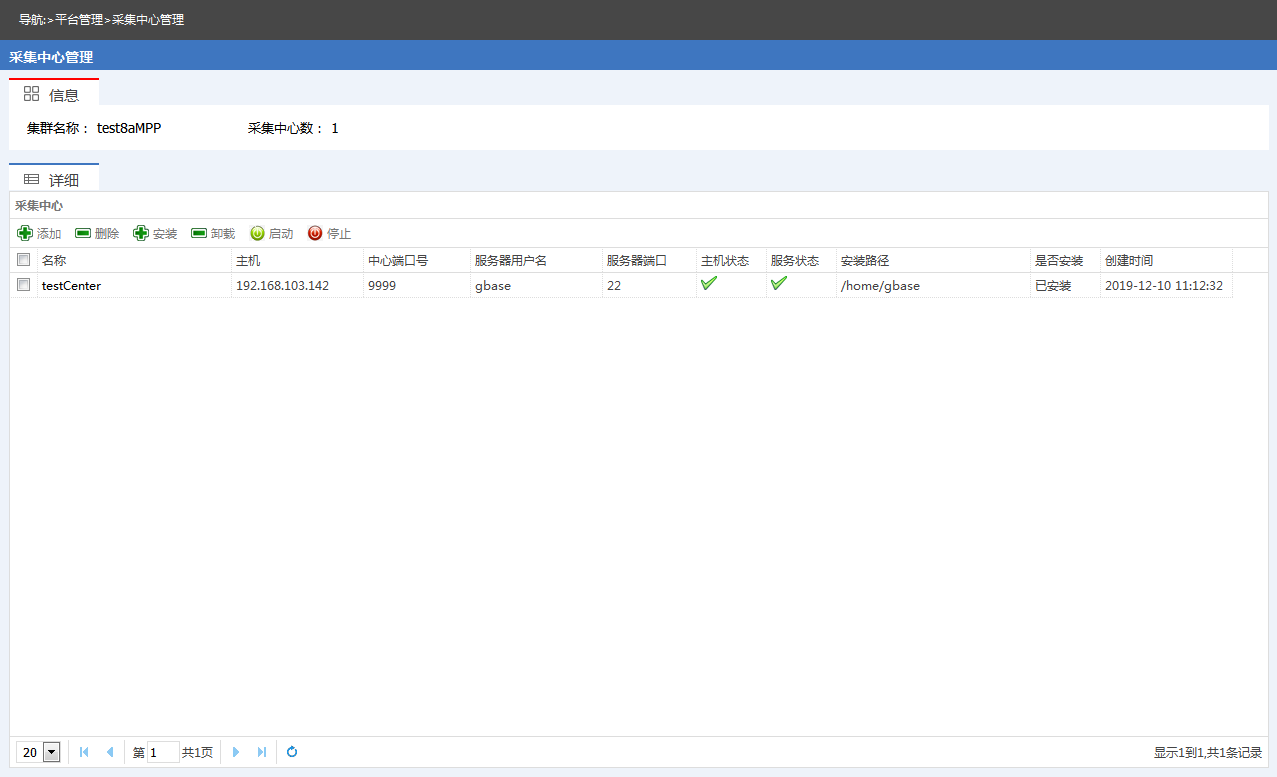Click the port cell 9999

pyautogui.click(x=383, y=286)
